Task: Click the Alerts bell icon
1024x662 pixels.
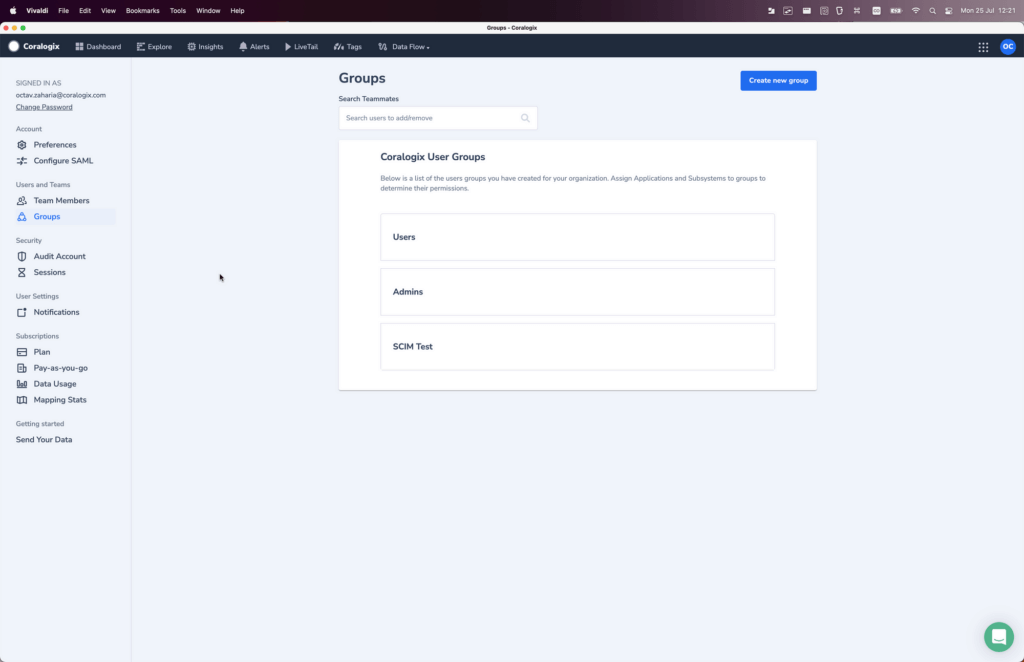Action: pos(243,46)
